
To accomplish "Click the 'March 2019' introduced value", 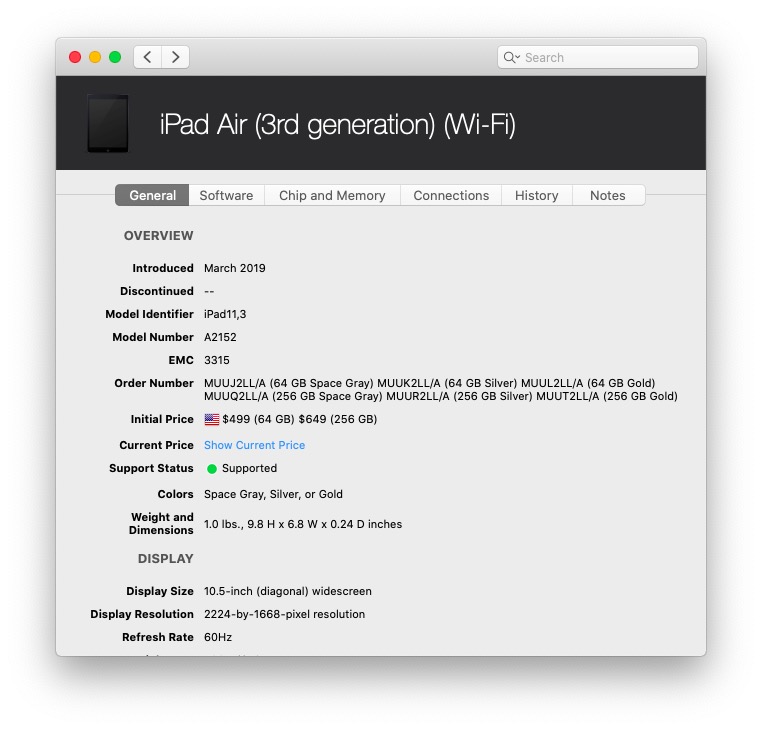I will click(235, 268).
